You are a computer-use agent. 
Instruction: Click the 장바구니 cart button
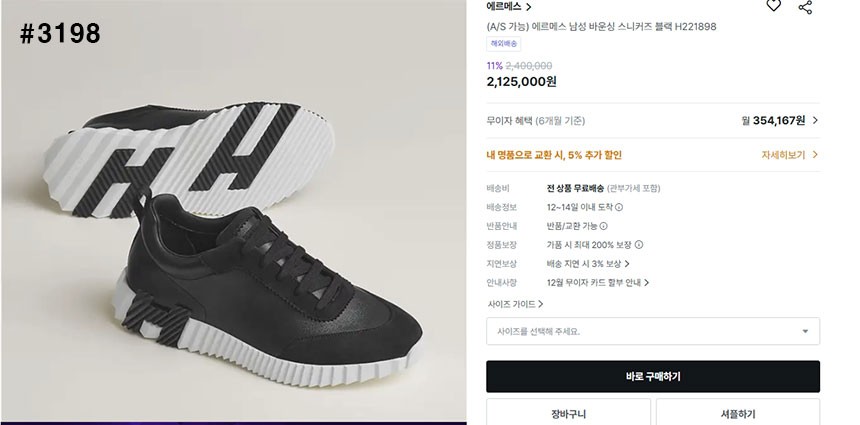click(x=567, y=414)
